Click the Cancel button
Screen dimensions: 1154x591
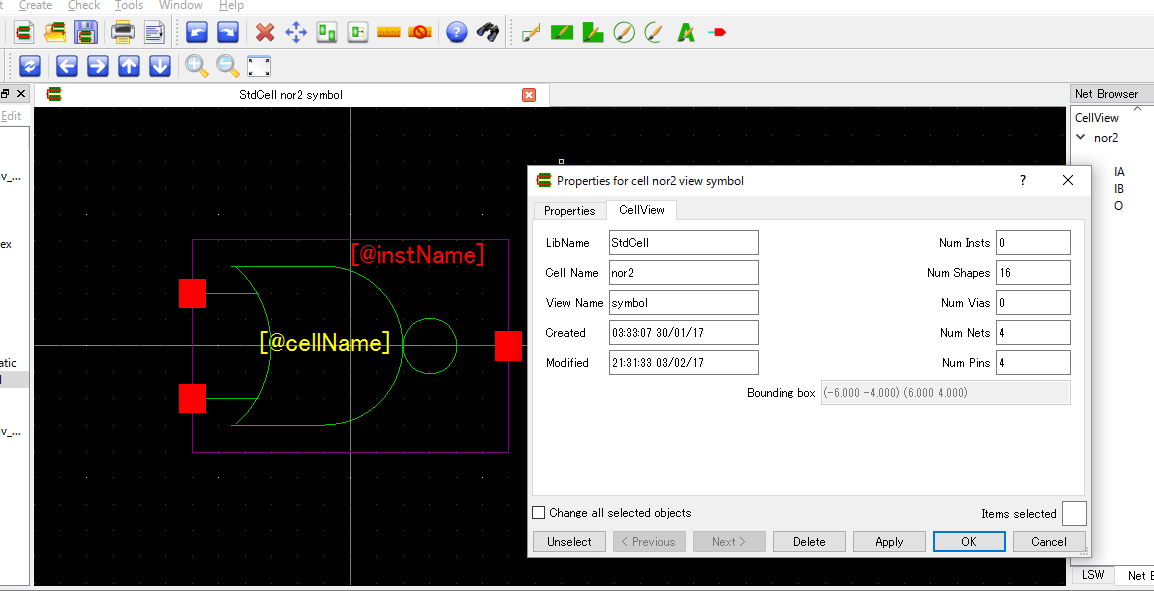[1049, 542]
